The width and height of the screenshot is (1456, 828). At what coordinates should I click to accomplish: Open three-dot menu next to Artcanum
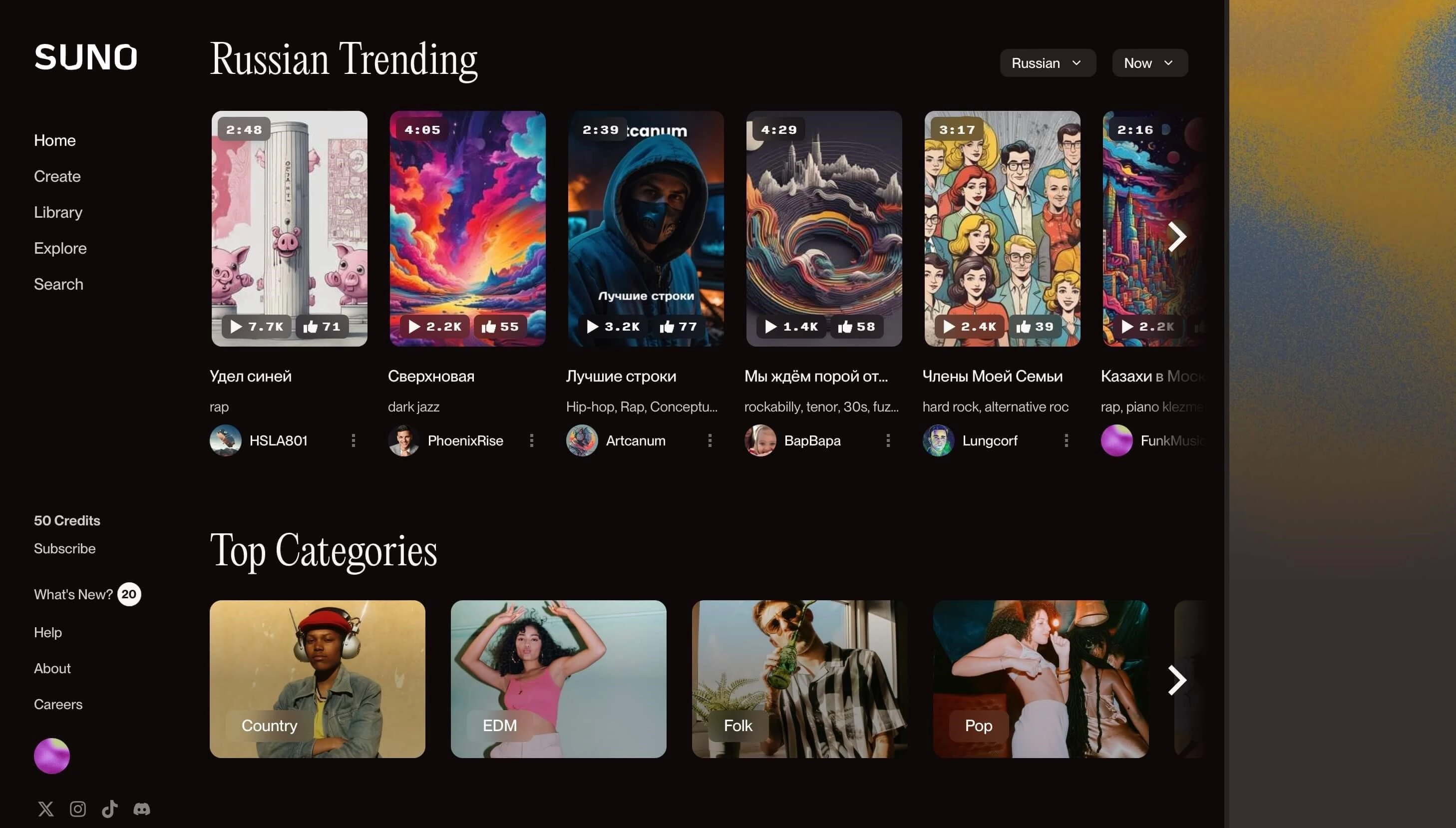point(710,440)
